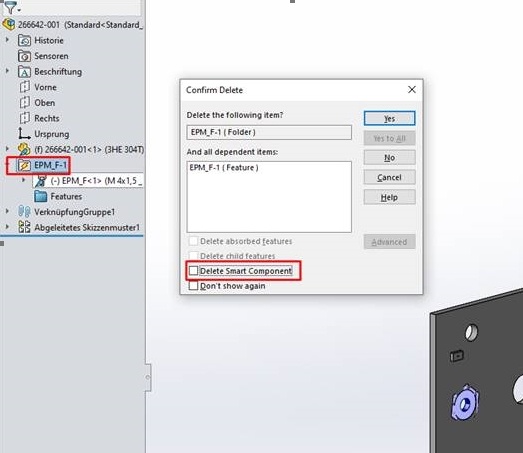Expand the VerknüpfungGruppe1 node
This screenshot has height=453, width=523.
point(7,211)
